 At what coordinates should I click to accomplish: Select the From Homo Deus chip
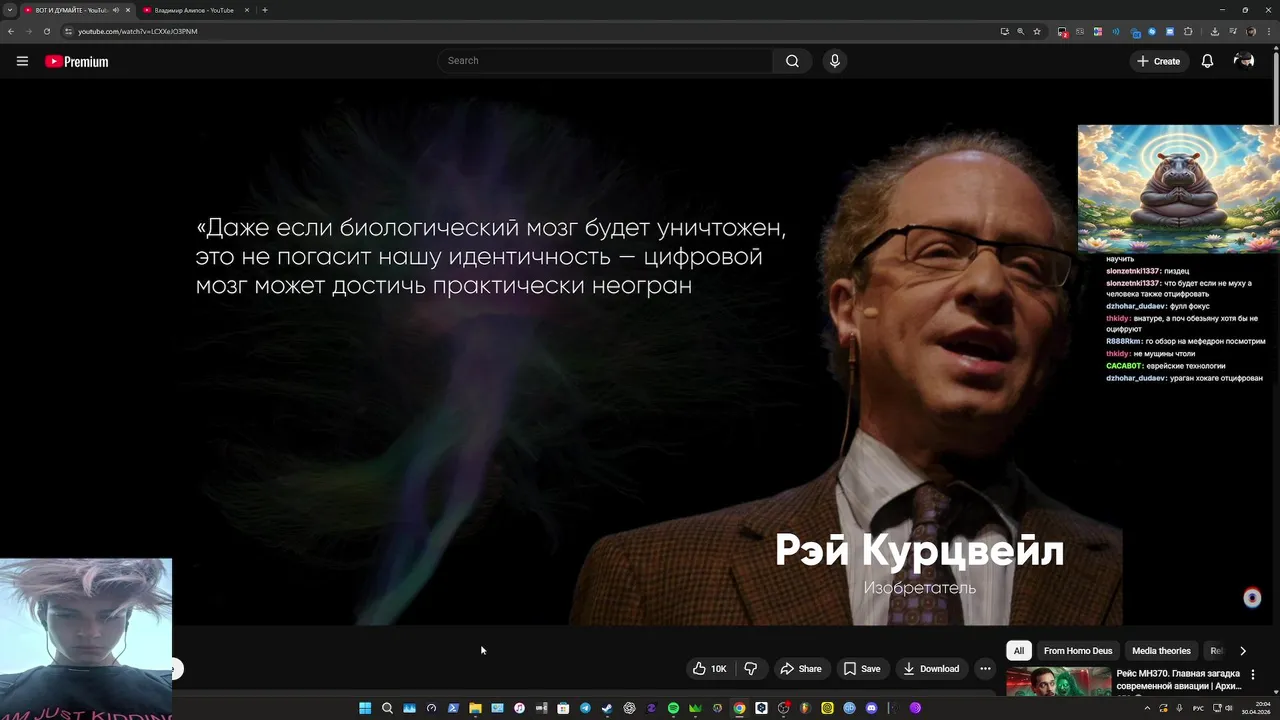1078,651
